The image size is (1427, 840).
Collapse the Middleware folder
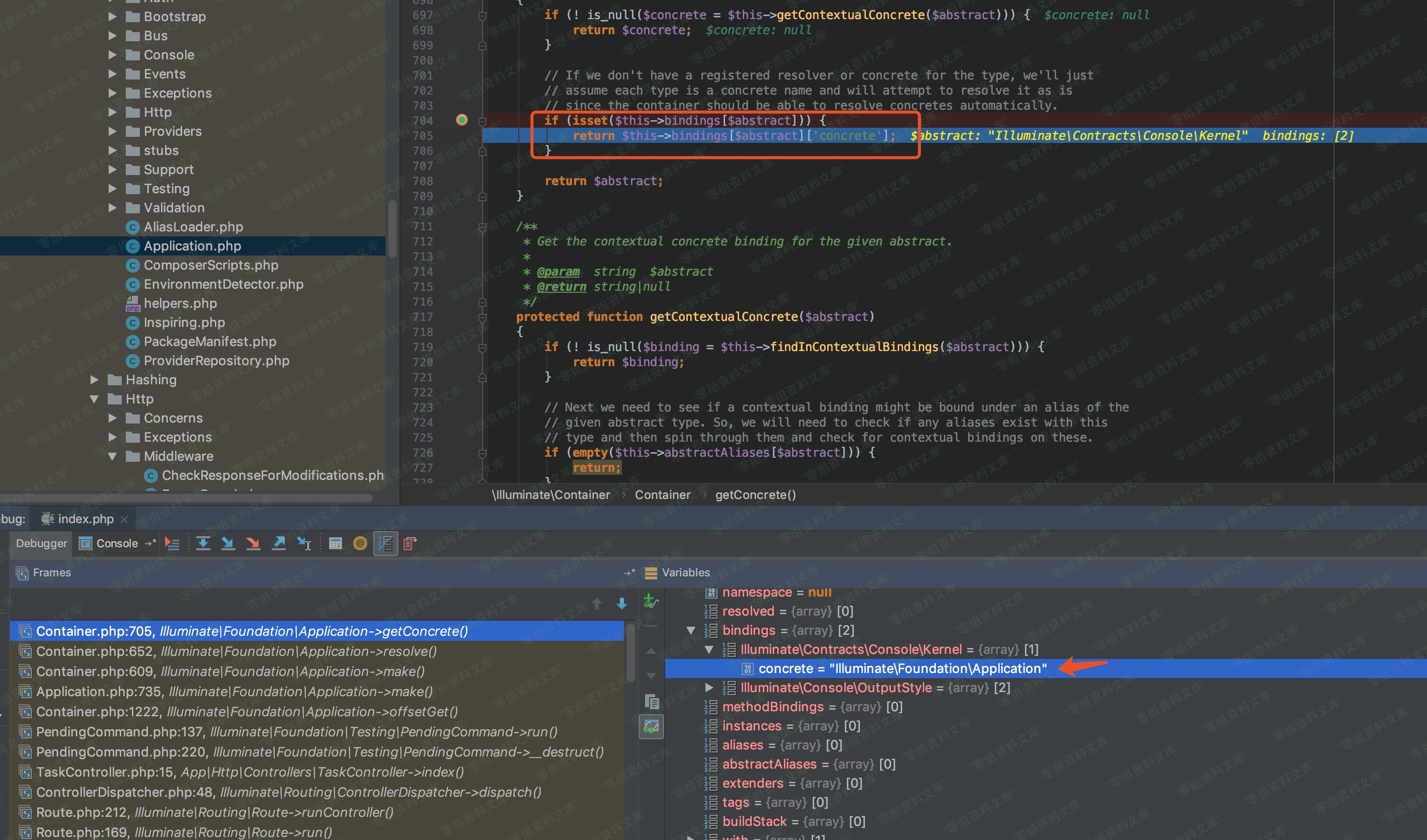click(x=112, y=456)
